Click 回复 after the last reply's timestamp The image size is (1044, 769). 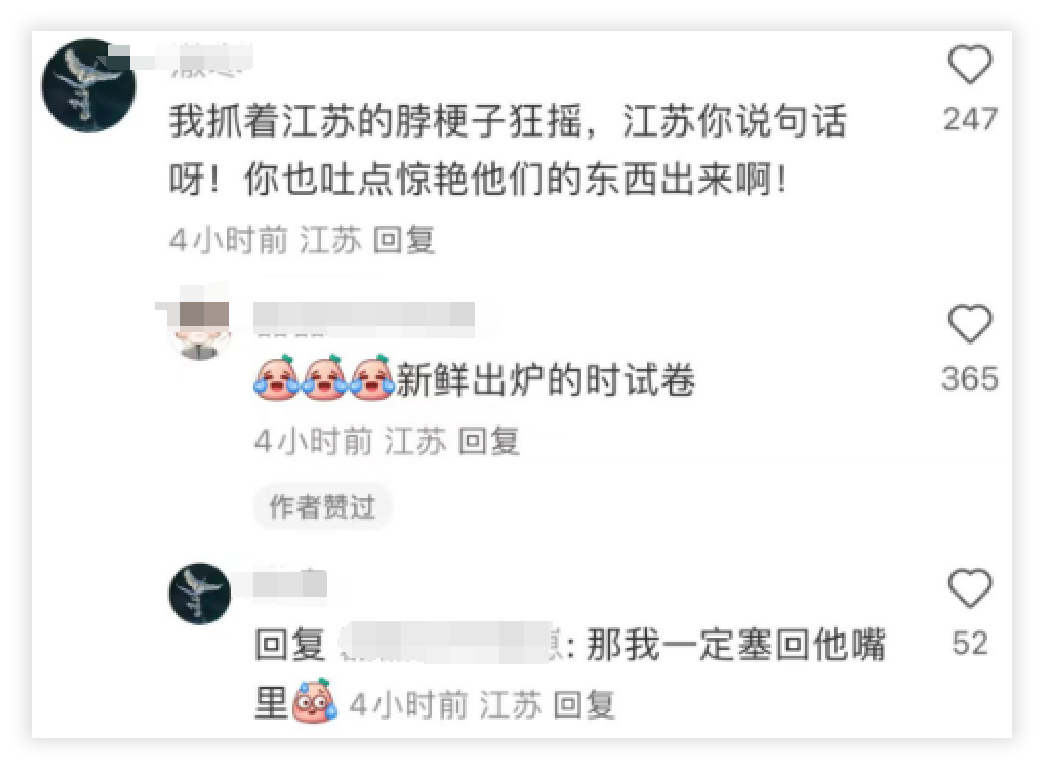tap(584, 704)
